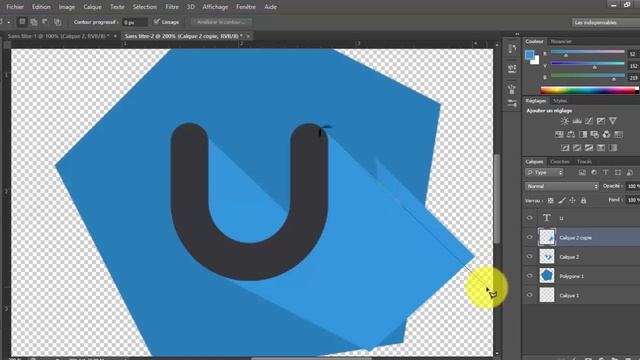This screenshot has height=360, width=640.
Task: Hide the Polygone 1 layer
Action: pyautogui.click(x=529, y=276)
